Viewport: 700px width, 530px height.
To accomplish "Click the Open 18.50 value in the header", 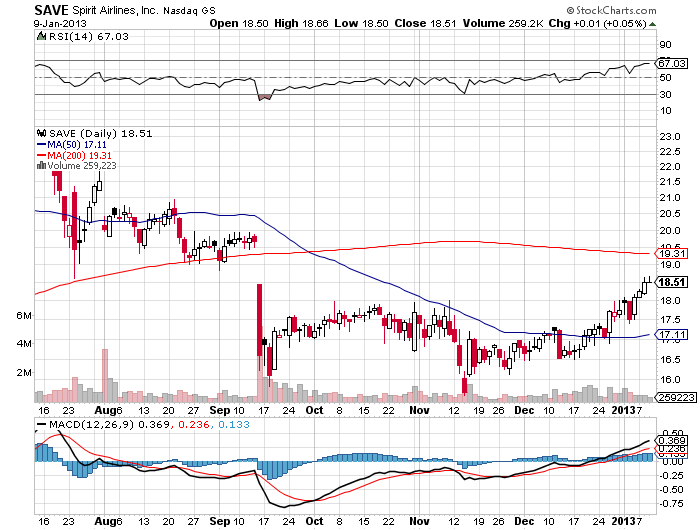I will click(x=239, y=24).
